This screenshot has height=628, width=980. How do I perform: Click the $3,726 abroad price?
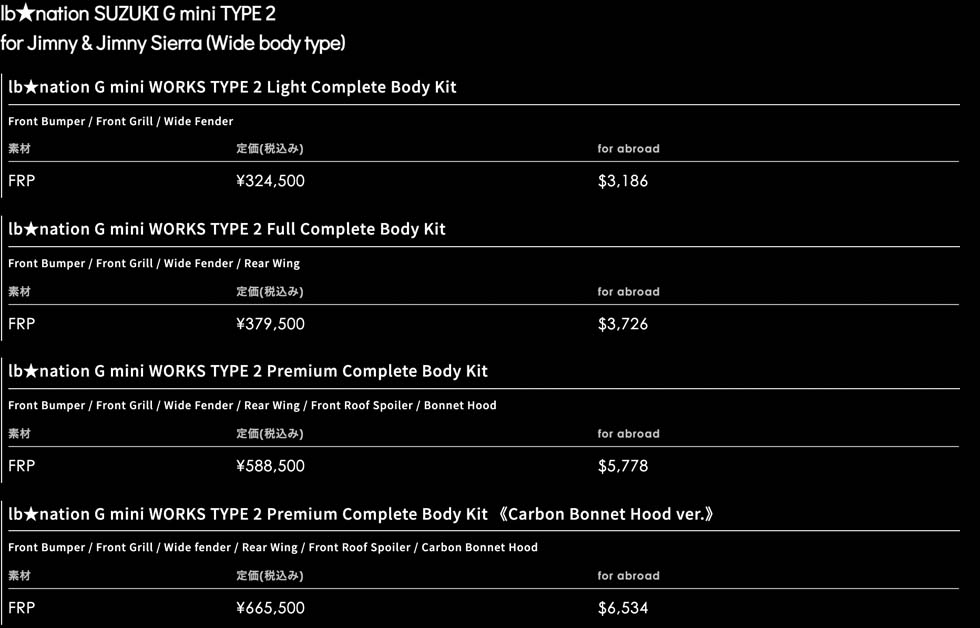pos(622,324)
